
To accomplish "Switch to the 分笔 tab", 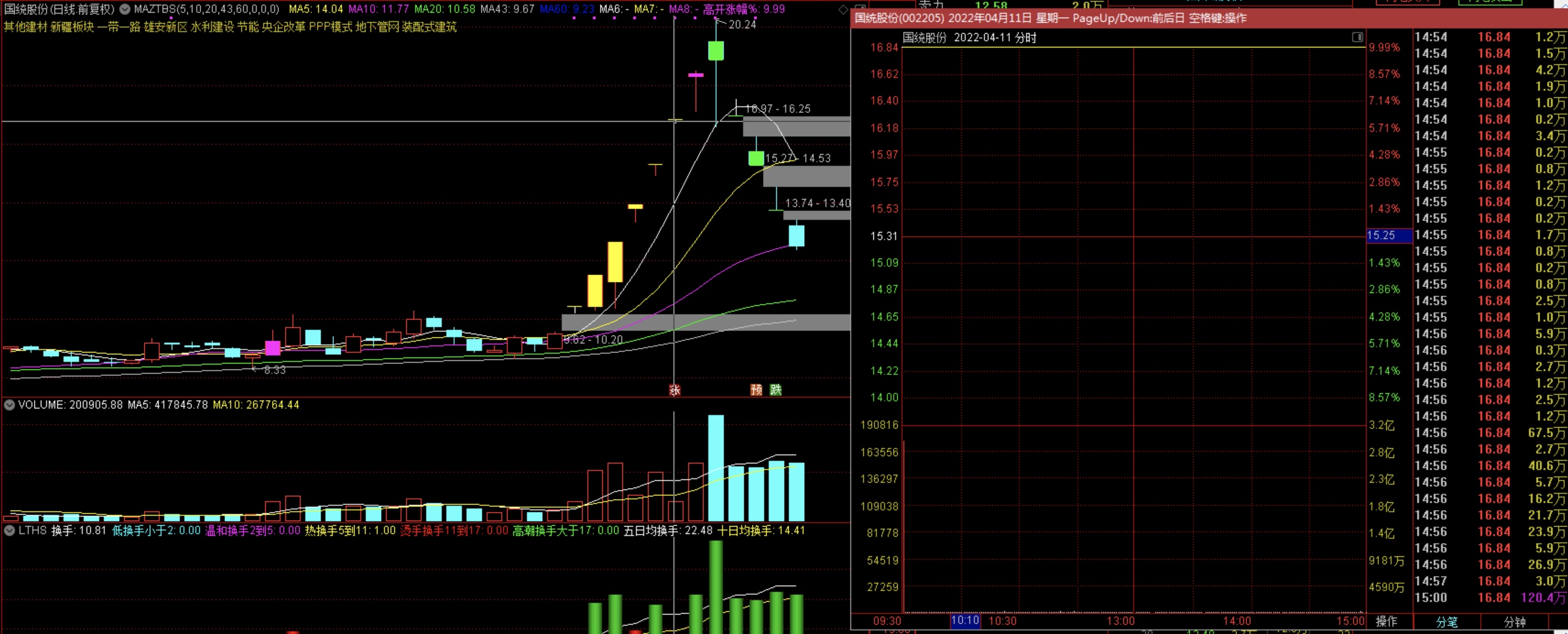I will [1446, 622].
